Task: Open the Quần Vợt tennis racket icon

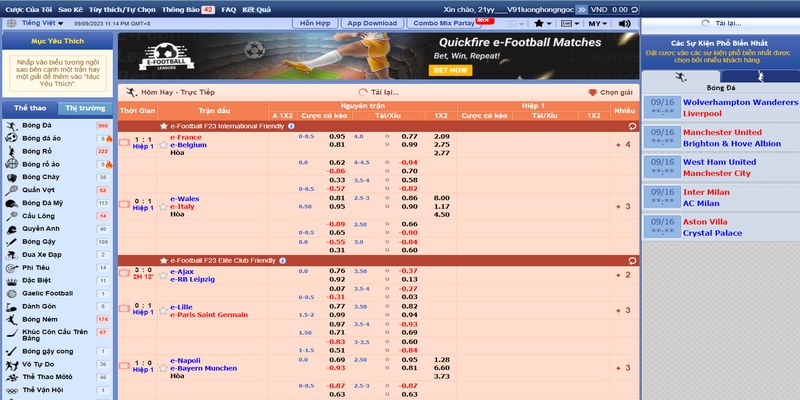Action: tap(11, 190)
